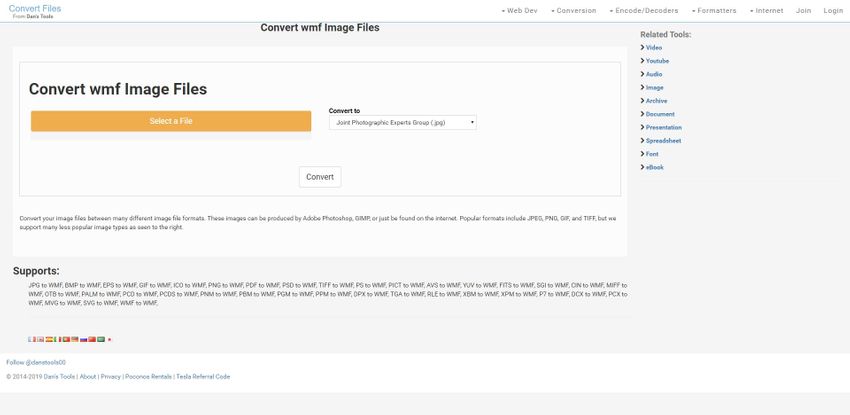Pick the Chinese flag language icon
Image resolution: width=850 pixels, height=415 pixels.
(x=92, y=340)
